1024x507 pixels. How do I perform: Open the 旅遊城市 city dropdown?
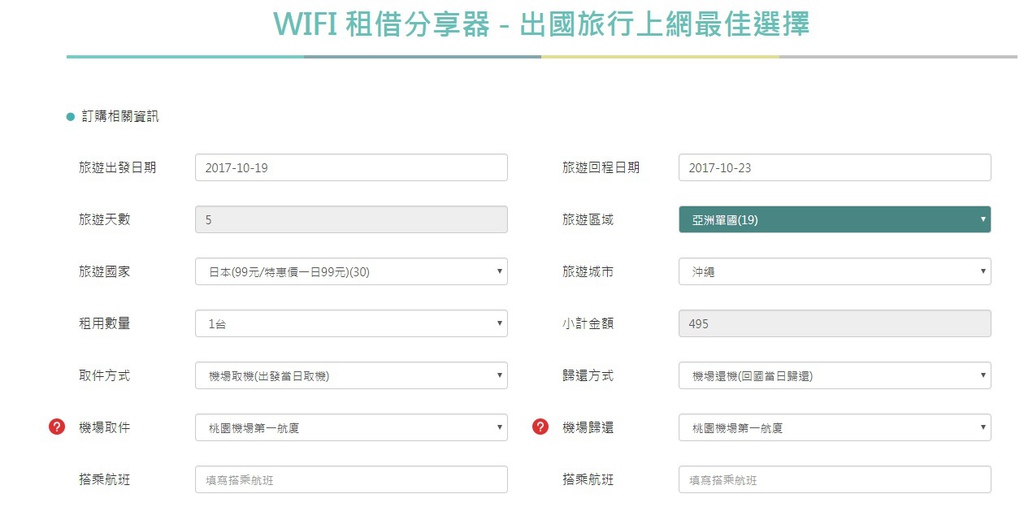pyautogui.click(x=834, y=272)
